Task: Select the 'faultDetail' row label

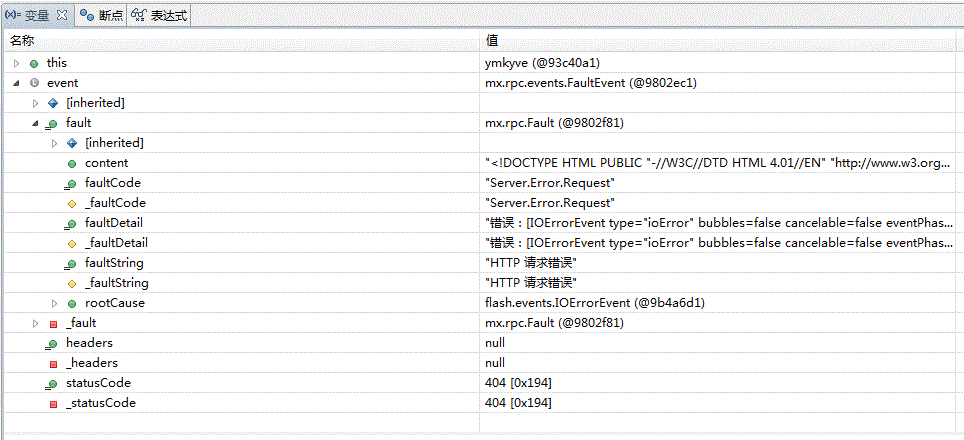Action: click(x=114, y=223)
